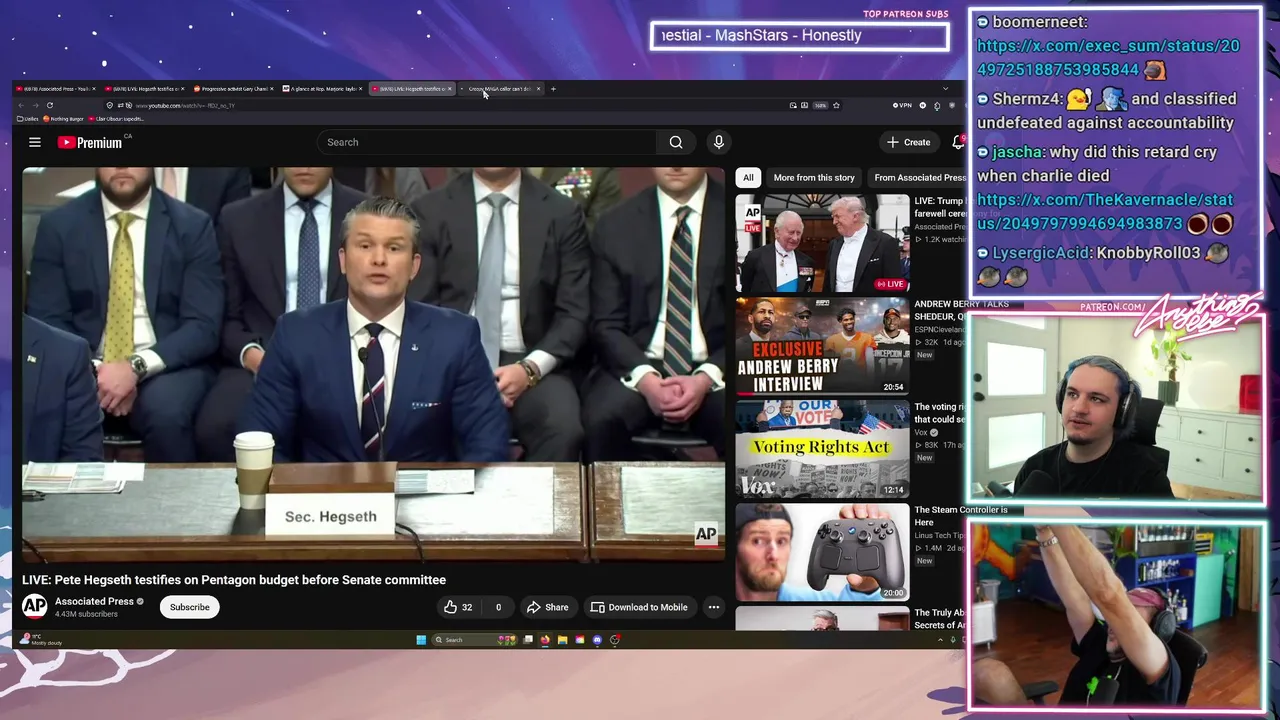The width and height of the screenshot is (1280, 720).
Task: Open Task View on the taskbar
Action: click(x=528, y=640)
